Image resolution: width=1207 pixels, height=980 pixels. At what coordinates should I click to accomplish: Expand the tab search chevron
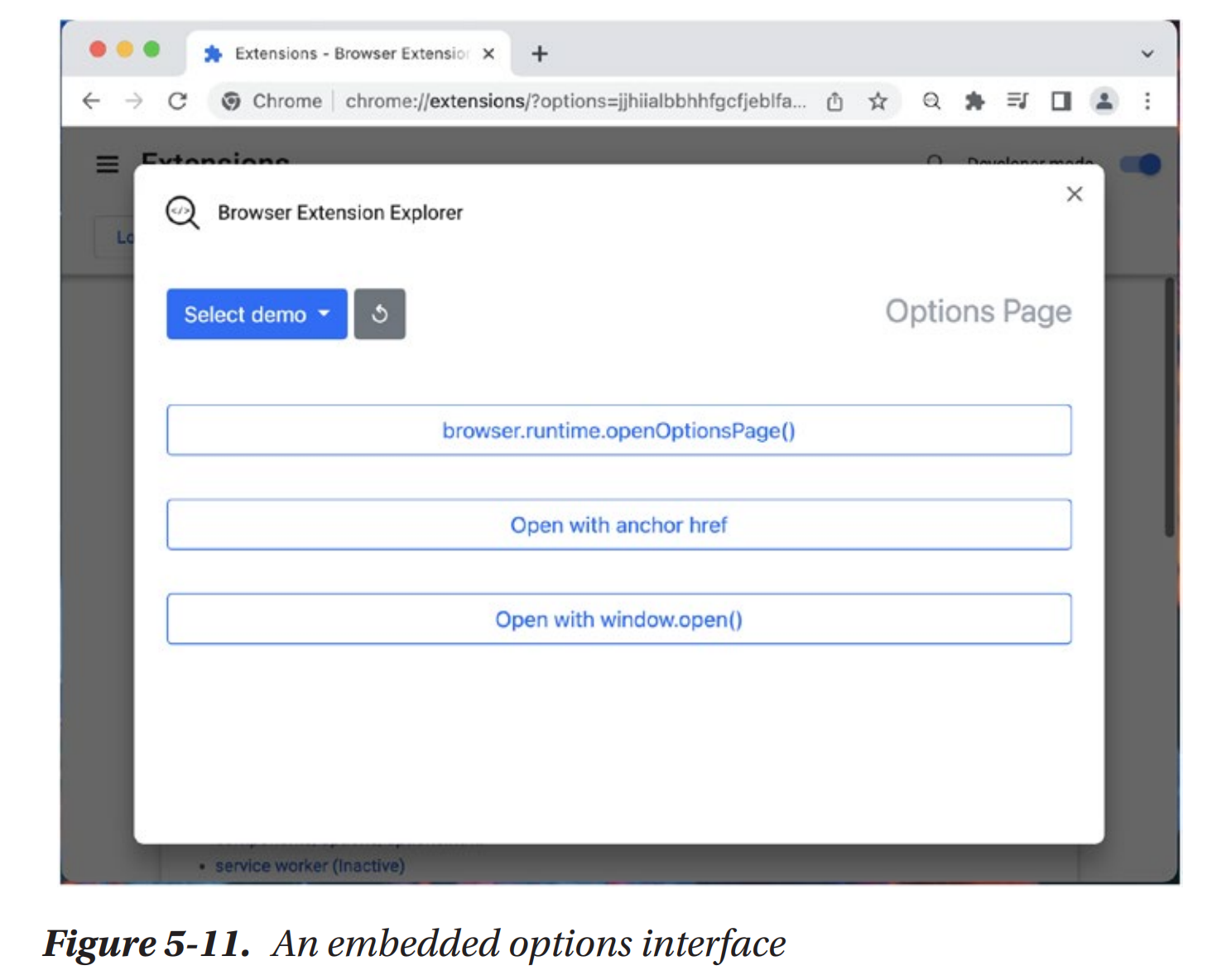(1147, 54)
